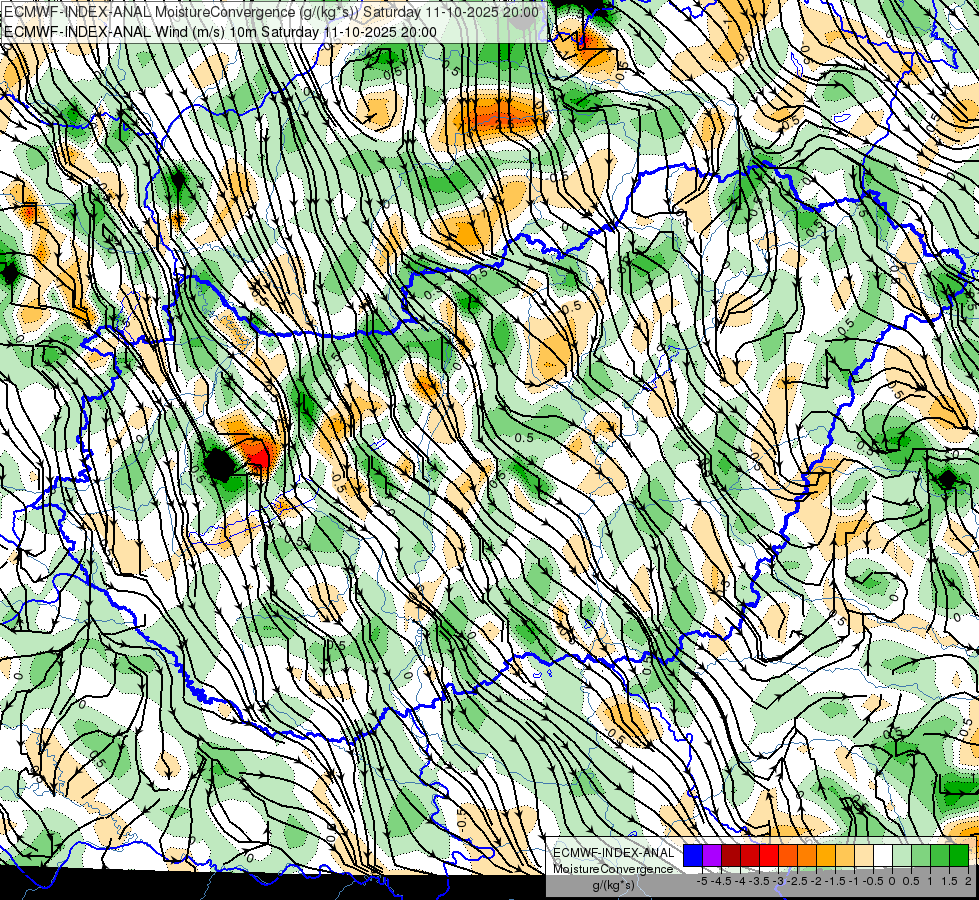Pick the bright red swatch left of -3
This screenshot has height=900, width=979.
[x=769, y=855]
